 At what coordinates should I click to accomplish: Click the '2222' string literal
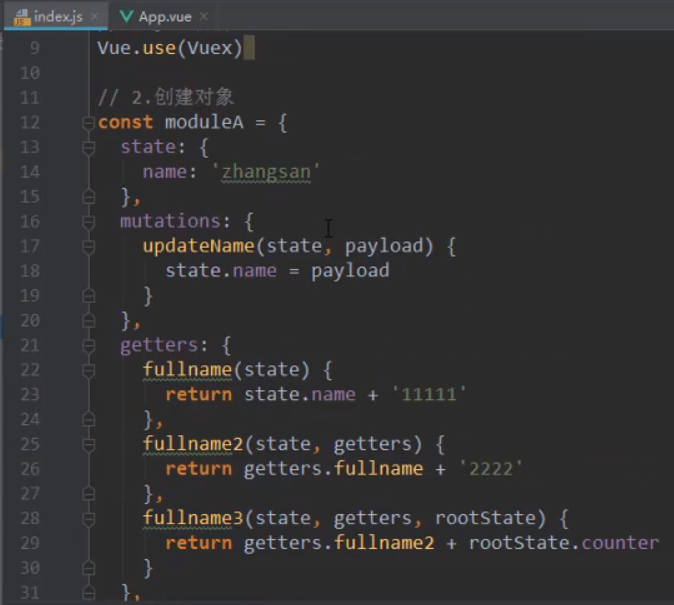(x=491, y=469)
